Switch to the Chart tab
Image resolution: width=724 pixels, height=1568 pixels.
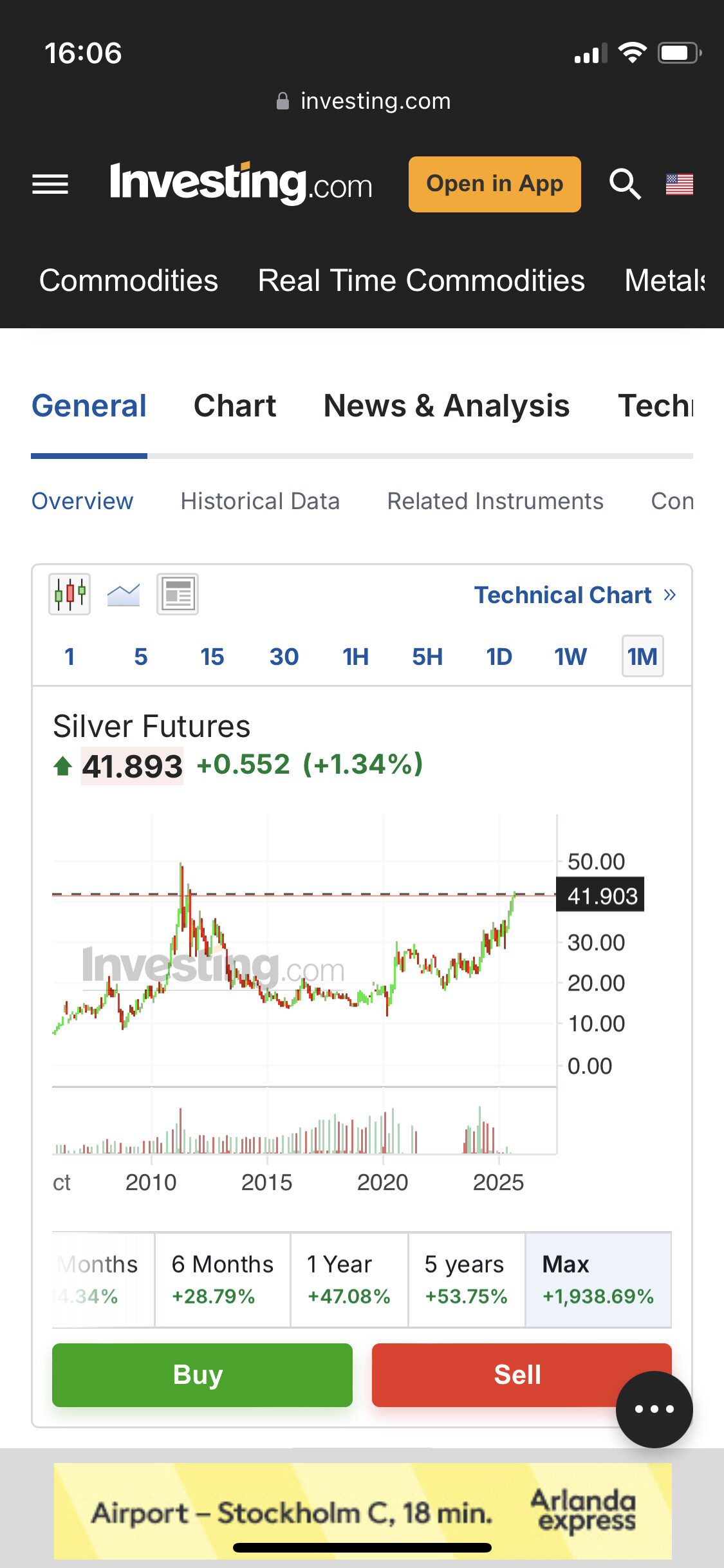point(235,406)
